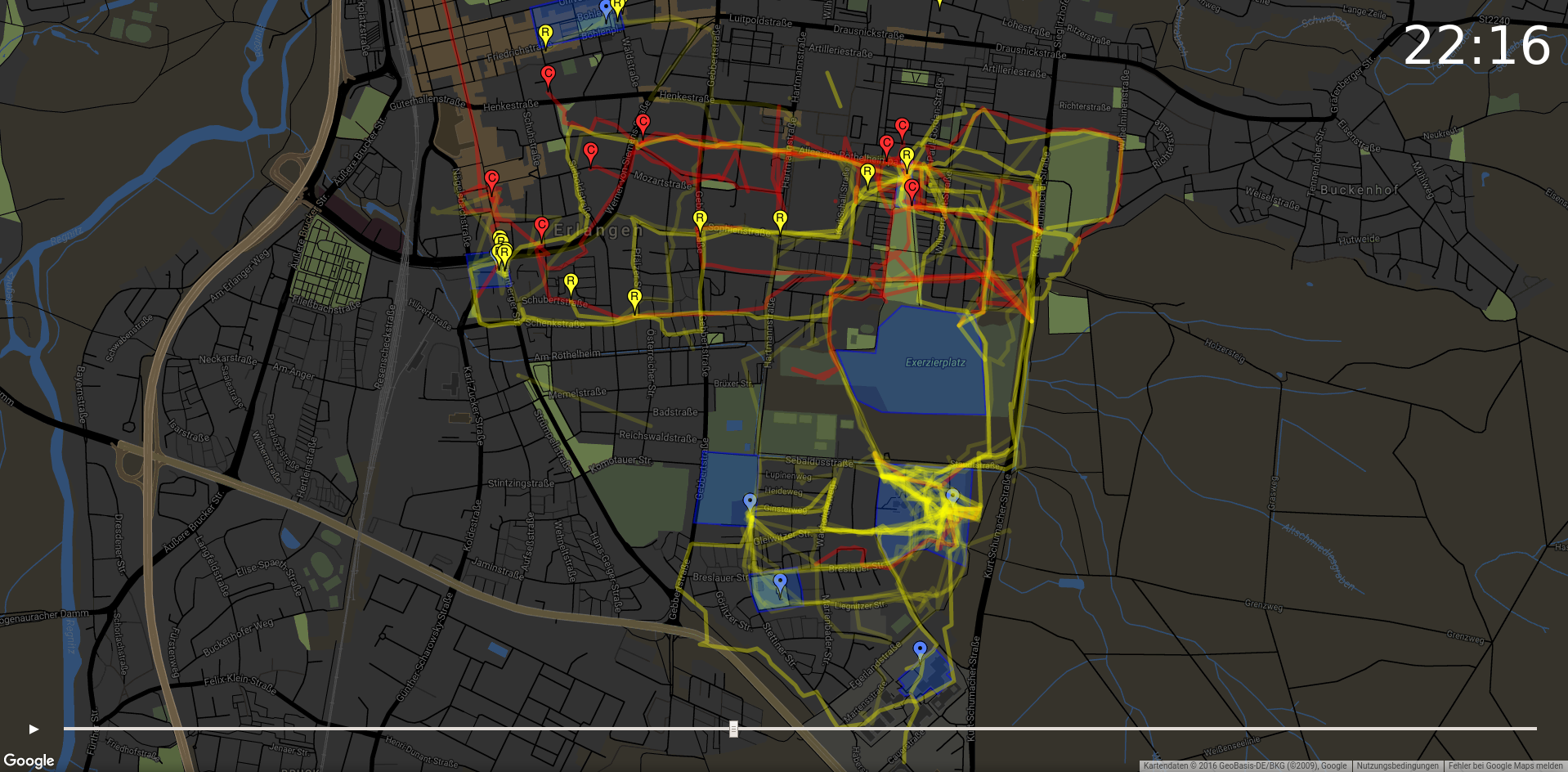This screenshot has height=772, width=1568.
Task: Click the blue pin next to Heideweg
Action: coord(750,502)
